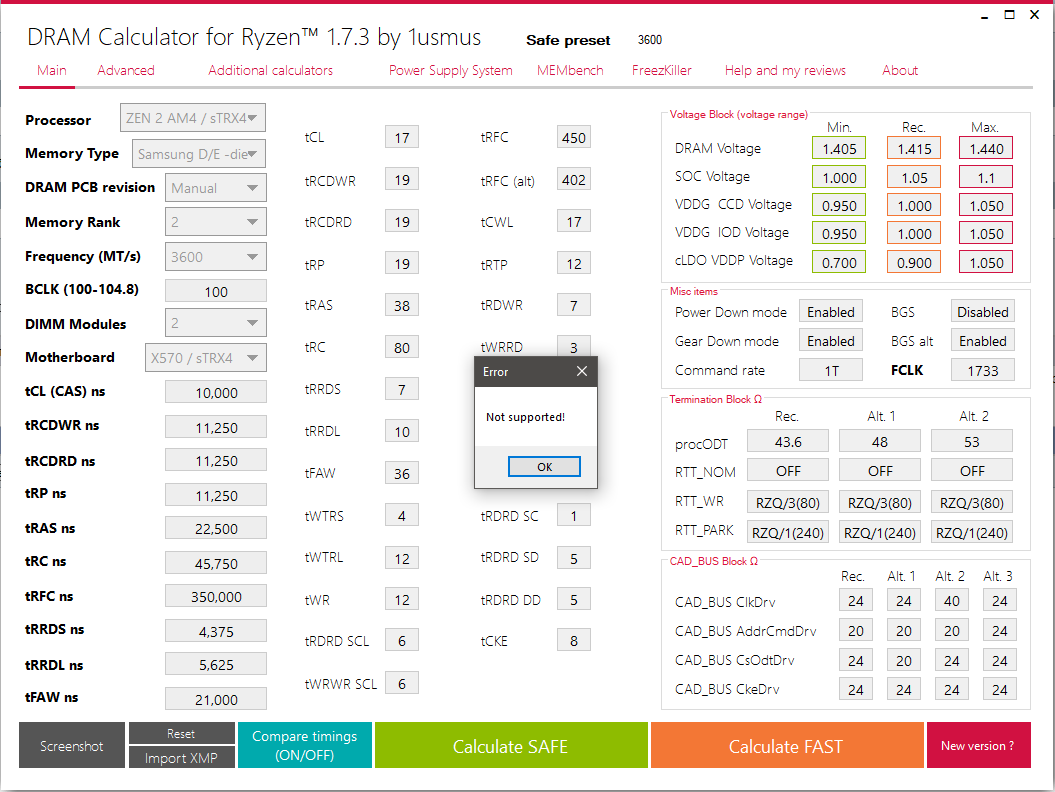The width and height of the screenshot is (1055, 792).
Task: Open the Power Supply System tab
Action: 451,71
